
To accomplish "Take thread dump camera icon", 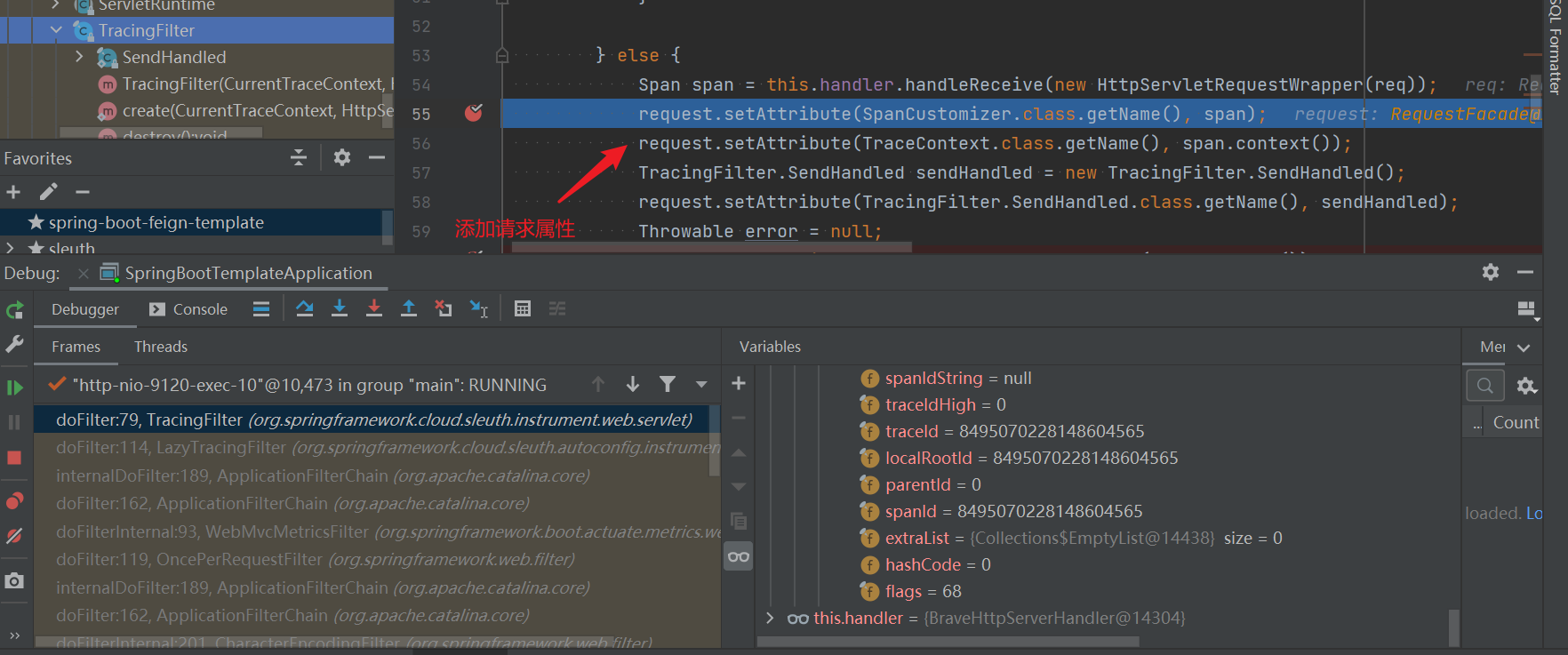I will 15,580.
